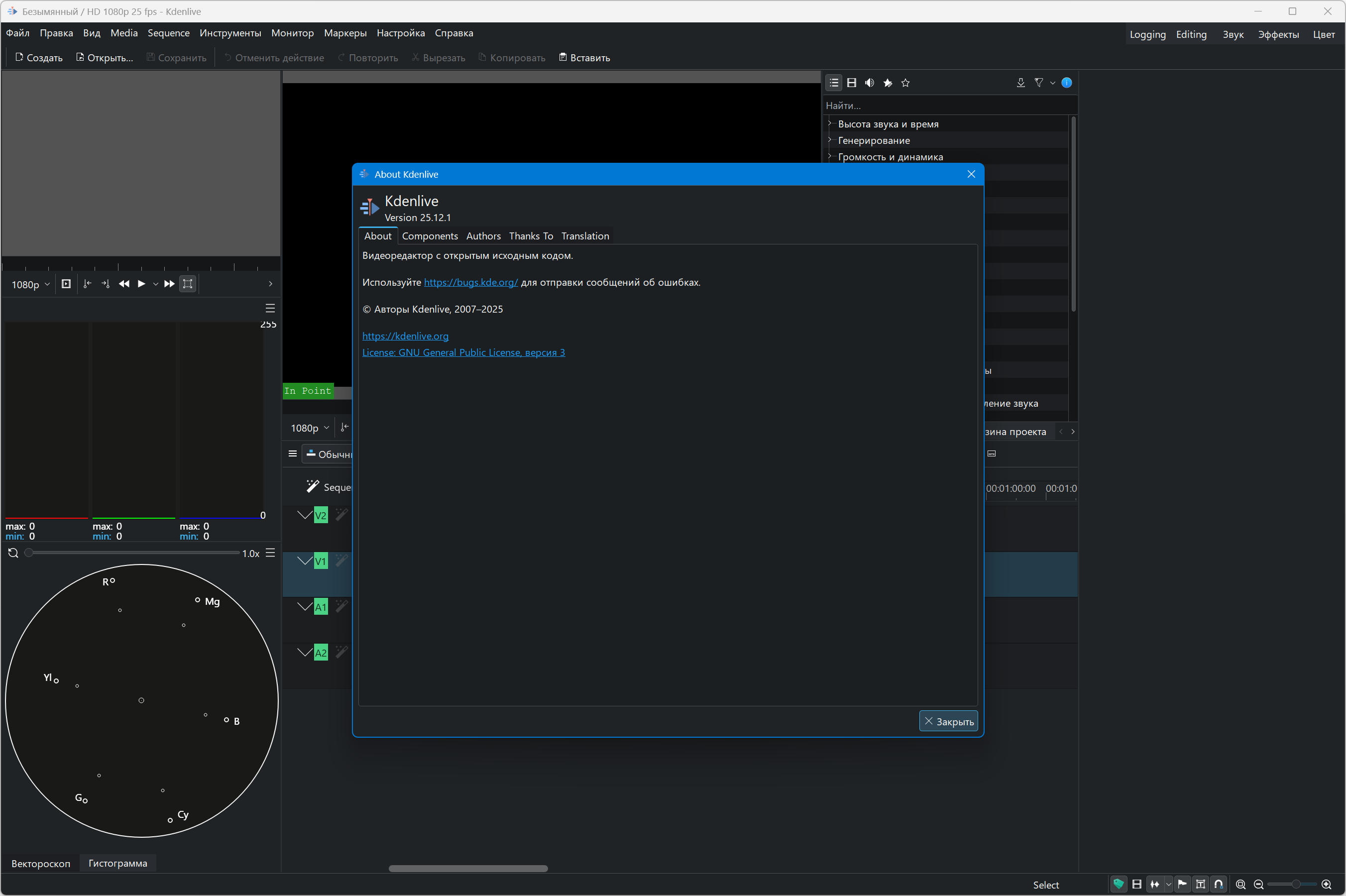Click the Закрыть button
This screenshot has height=896, width=1346.
[948, 721]
